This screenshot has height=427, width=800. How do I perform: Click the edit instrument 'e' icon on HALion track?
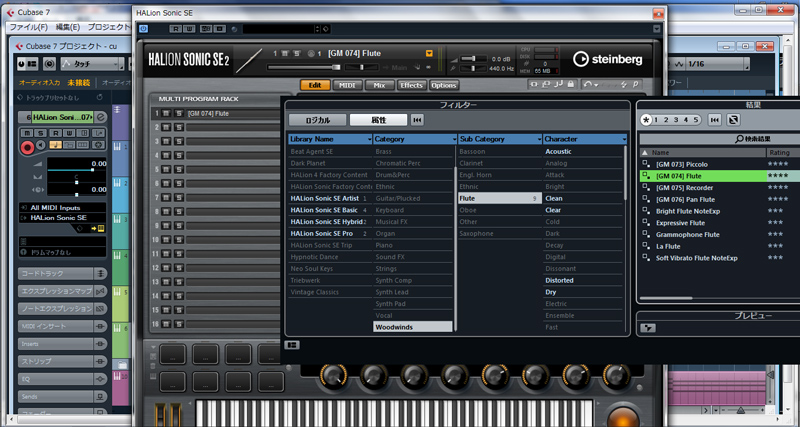[x=101, y=117]
